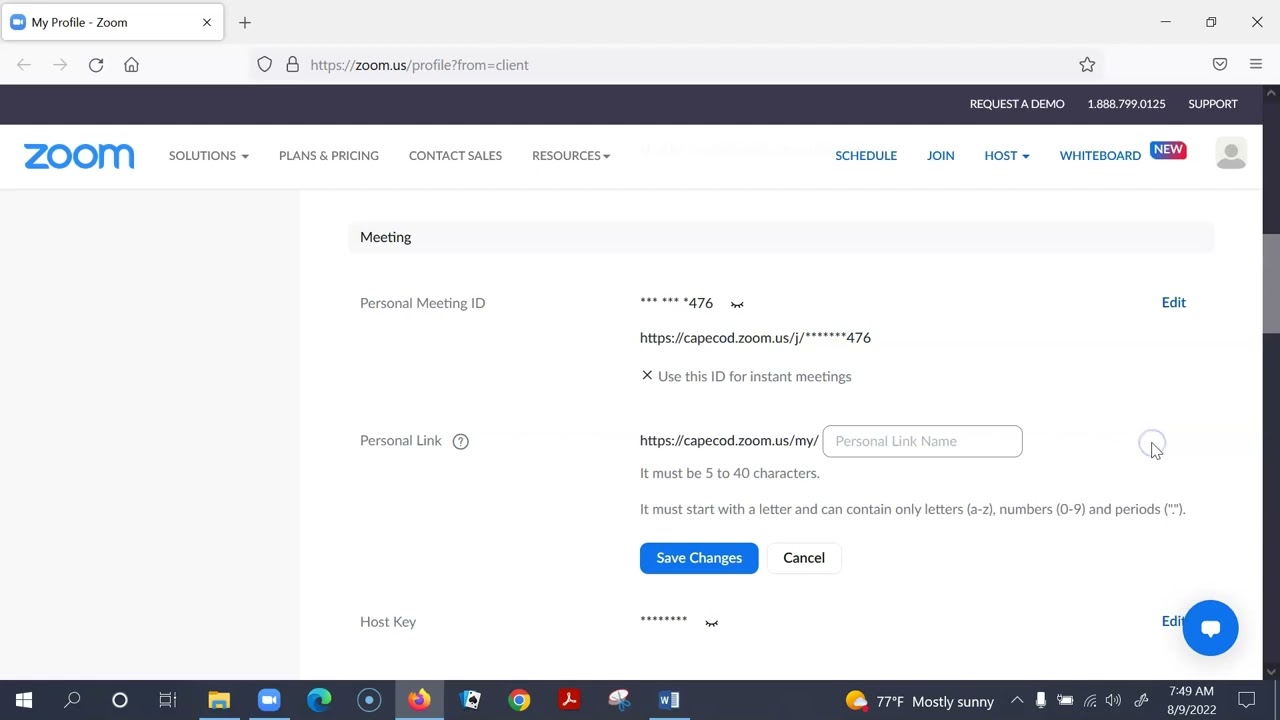This screenshot has width=1280, height=720.
Task: Expand the Host dropdown menu
Action: 1006,155
